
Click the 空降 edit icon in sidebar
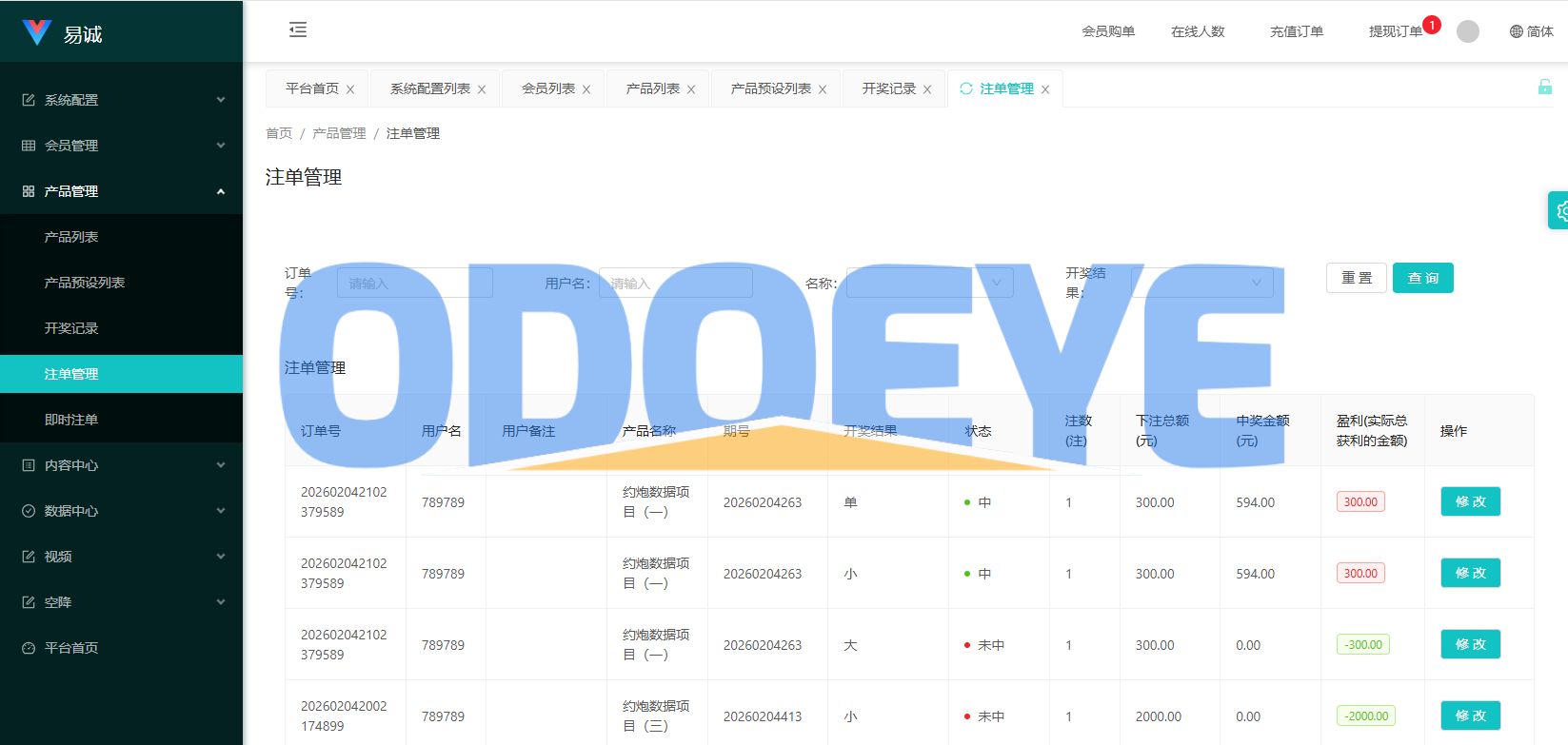[29, 602]
